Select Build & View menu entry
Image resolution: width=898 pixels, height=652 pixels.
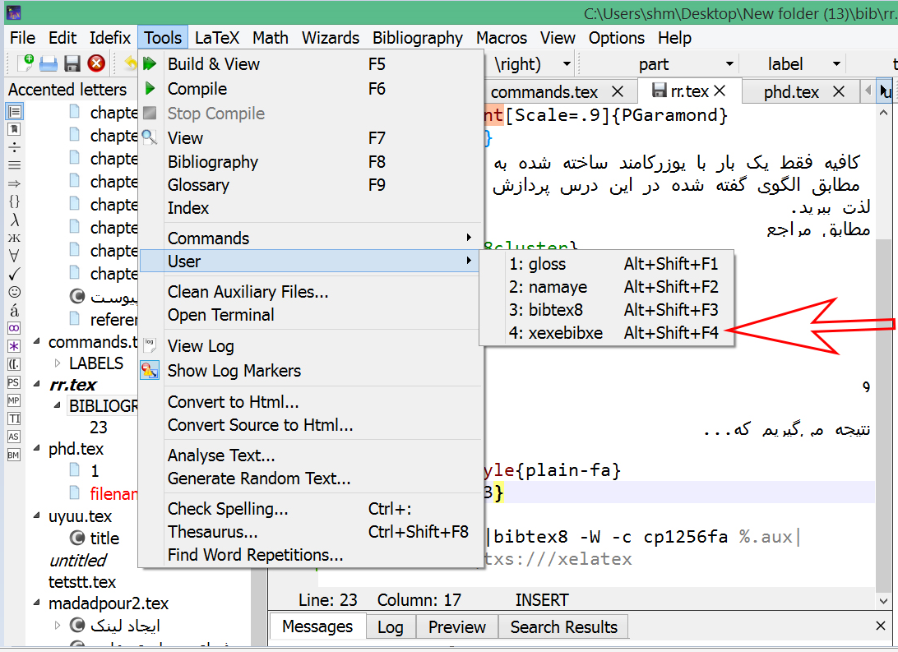[213, 64]
